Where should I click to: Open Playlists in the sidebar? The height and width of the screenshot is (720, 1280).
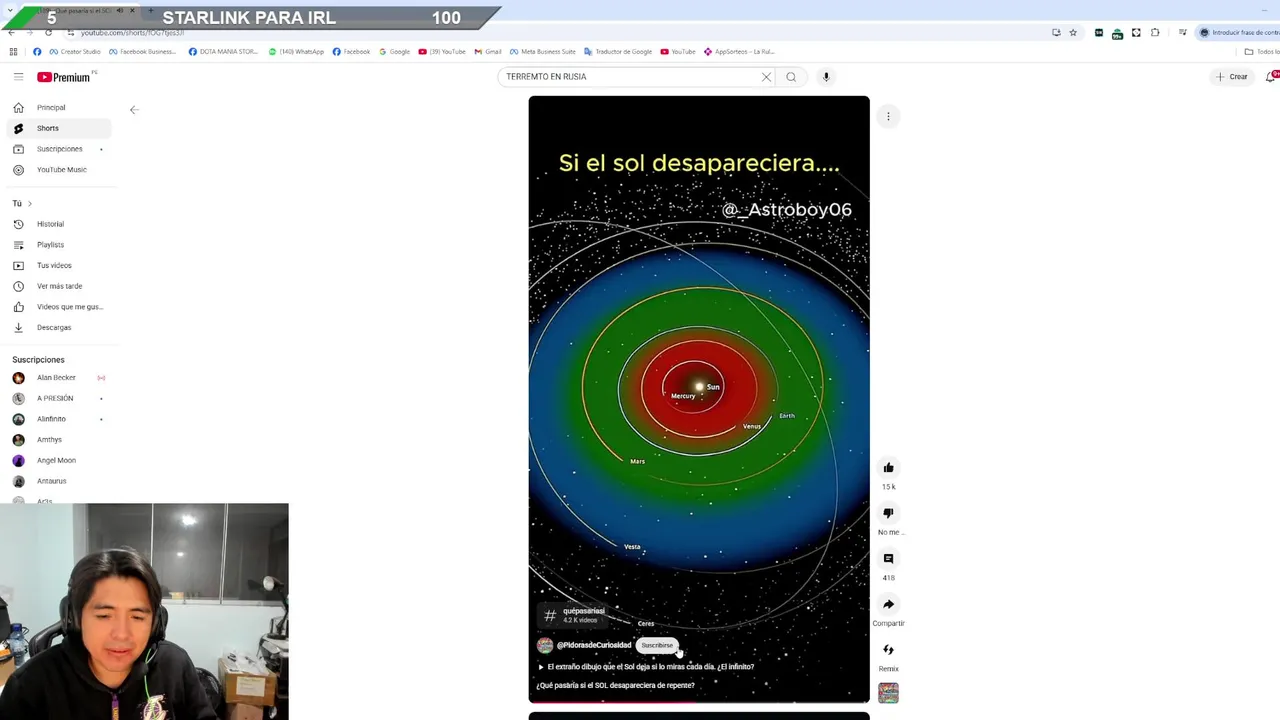click(58, 245)
